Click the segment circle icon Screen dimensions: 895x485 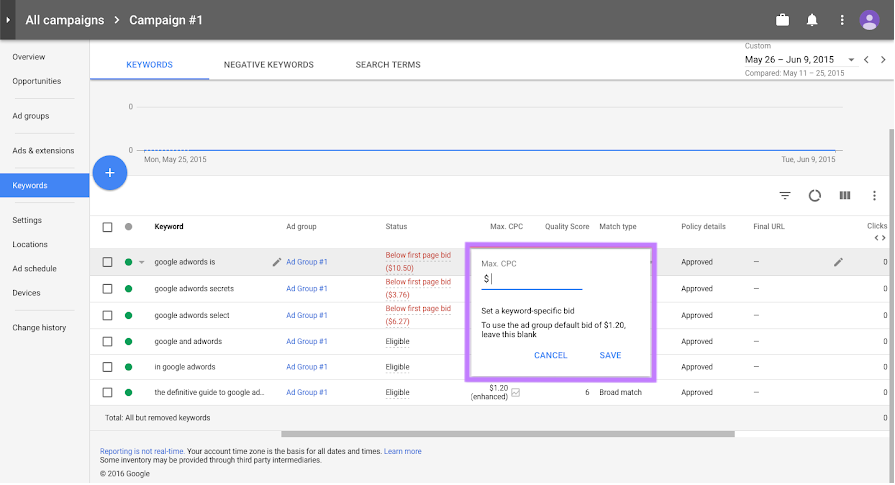click(x=815, y=196)
